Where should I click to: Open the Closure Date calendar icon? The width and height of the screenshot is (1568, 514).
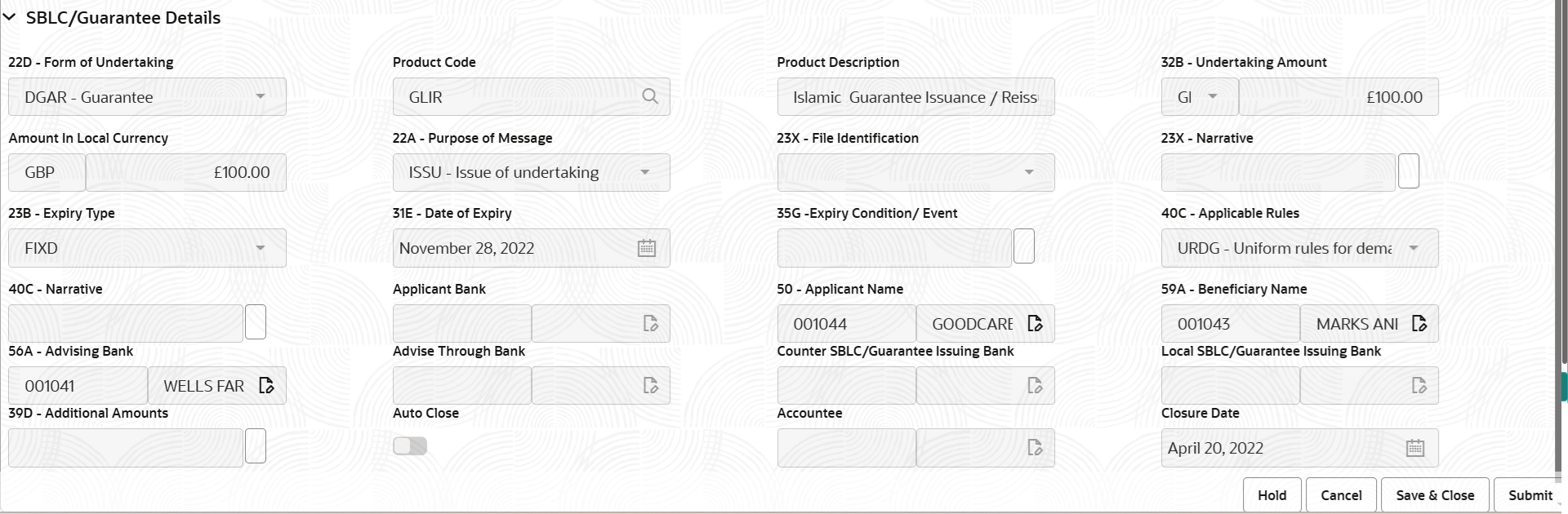tap(1415, 448)
